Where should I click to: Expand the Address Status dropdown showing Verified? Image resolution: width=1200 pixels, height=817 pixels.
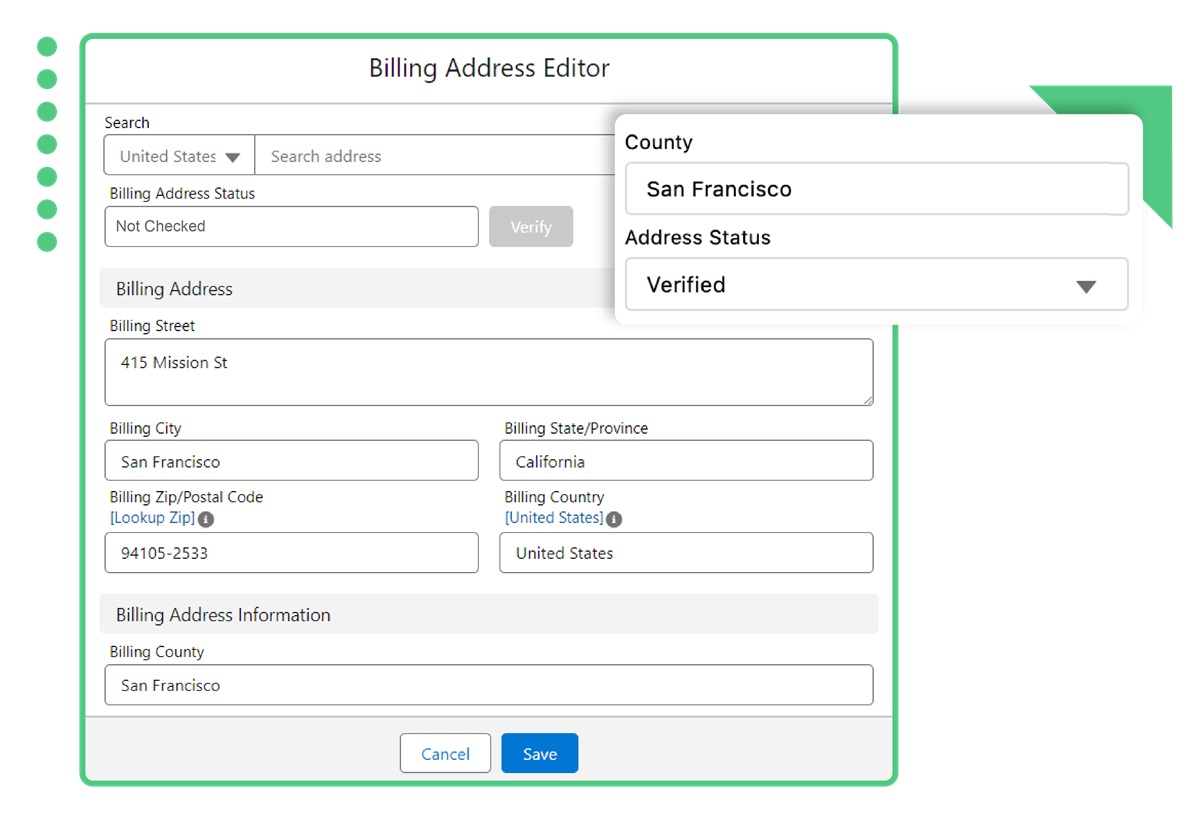click(x=1087, y=285)
